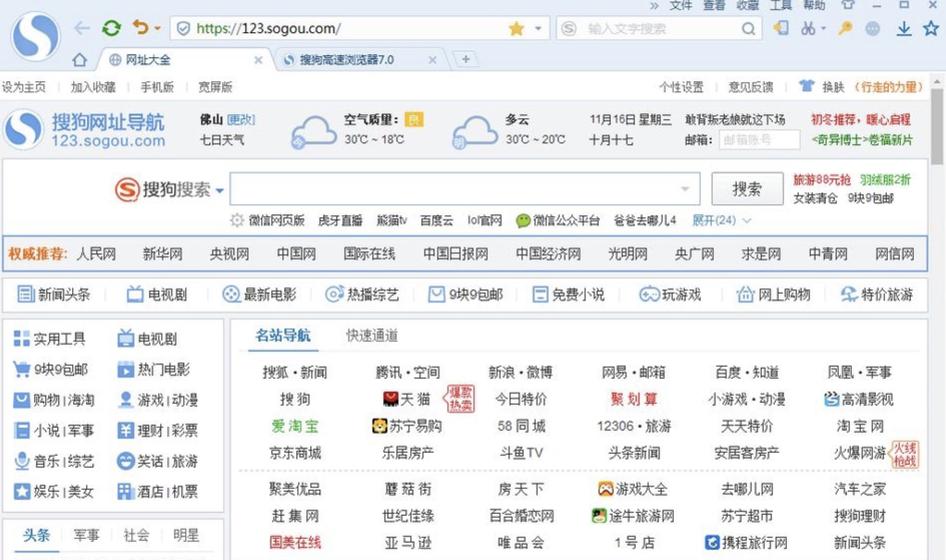
Task: Open the scissors tool dropdown arrow
Action: point(824,28)
